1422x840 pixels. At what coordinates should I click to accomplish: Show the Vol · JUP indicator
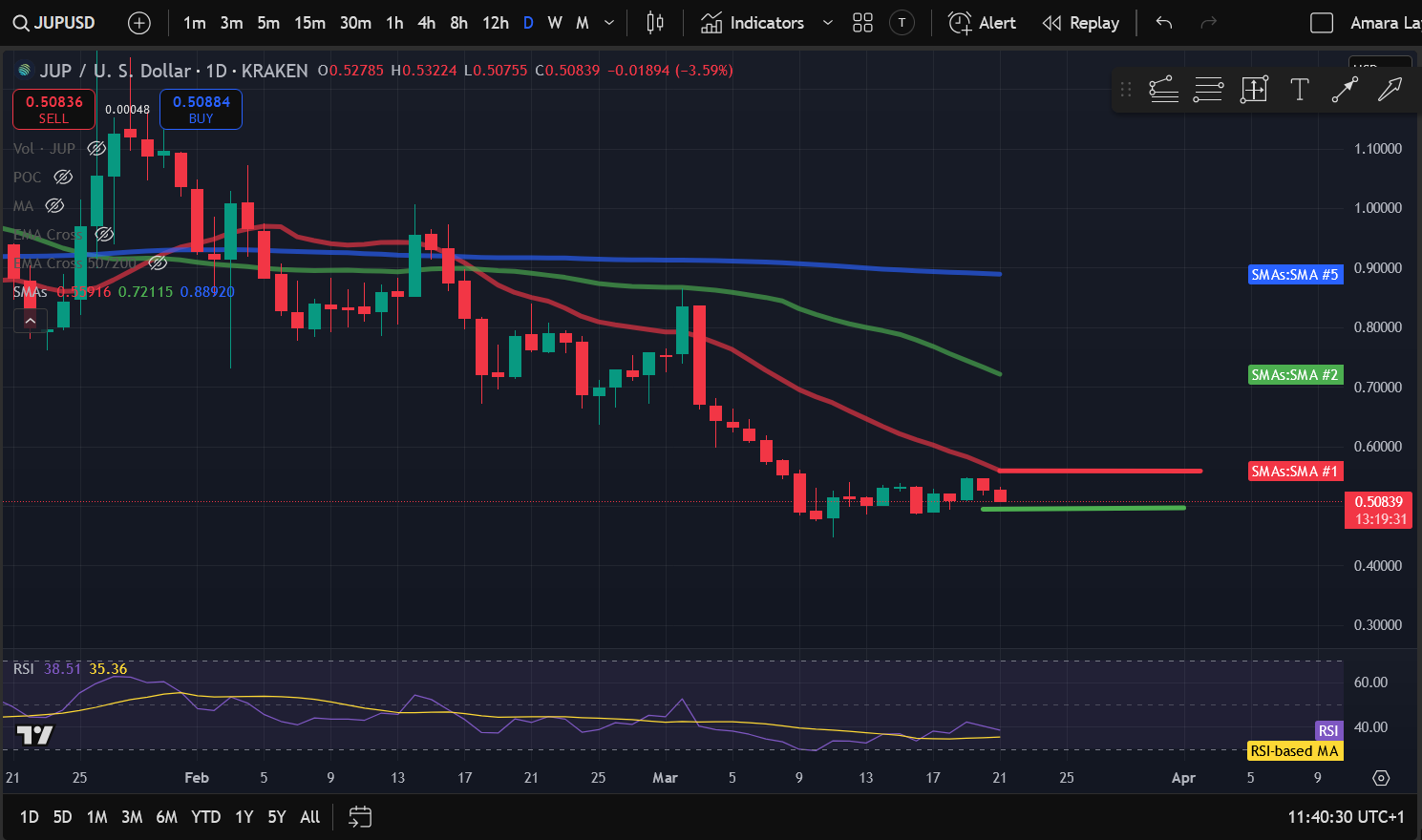coord(96,149)
